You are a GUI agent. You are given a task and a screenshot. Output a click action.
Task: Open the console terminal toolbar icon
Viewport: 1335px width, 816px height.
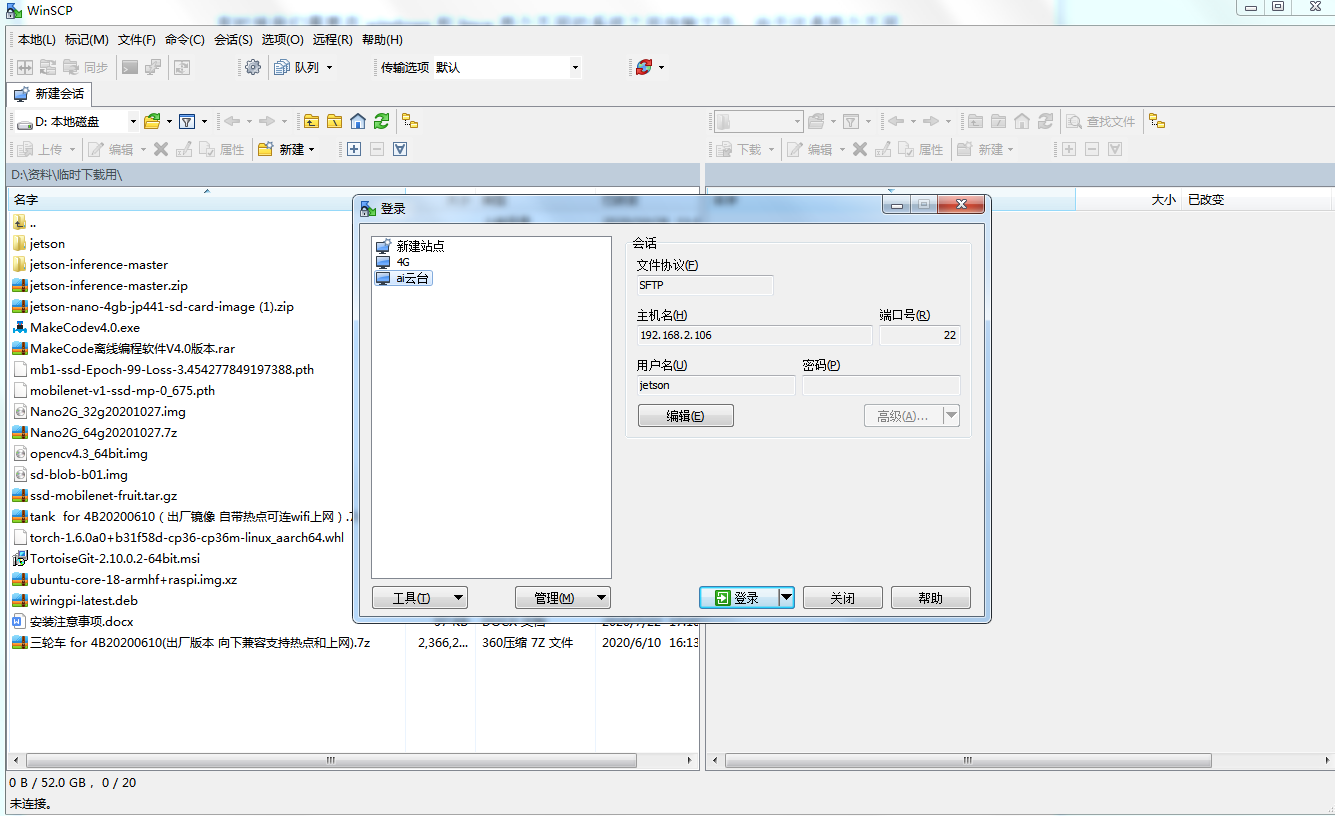pyautogui.click(x=130, y=67)
